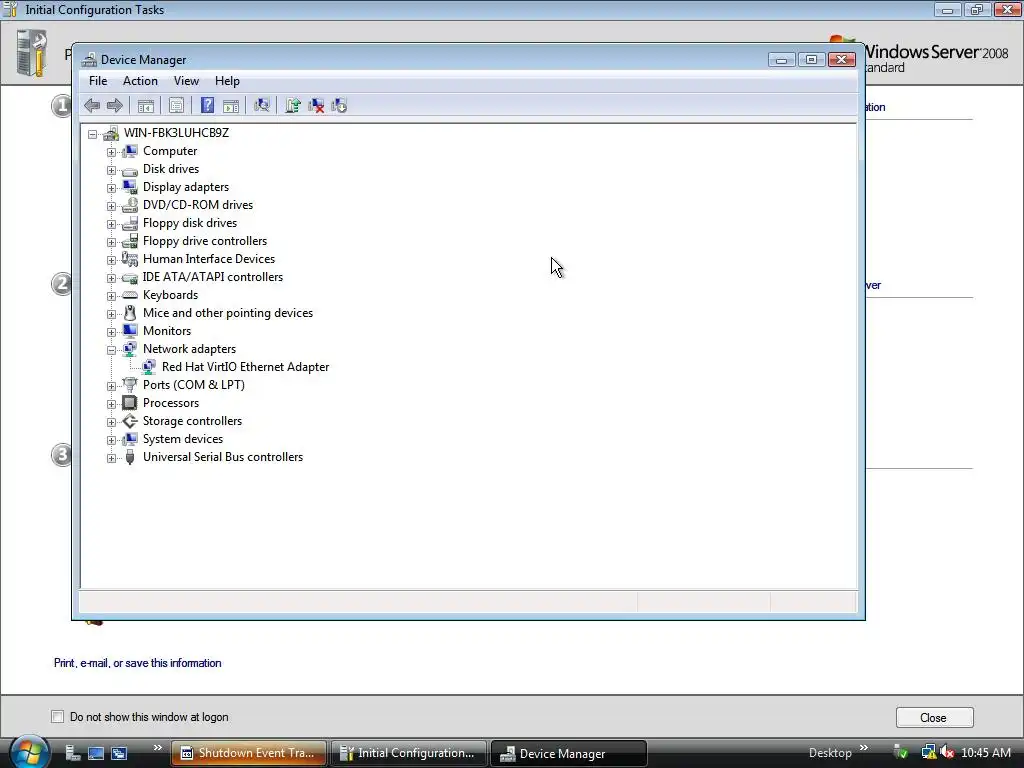Click Device Manager taskbar button
This screenshot has width=1024, height=768.
(x=568, y=753)
